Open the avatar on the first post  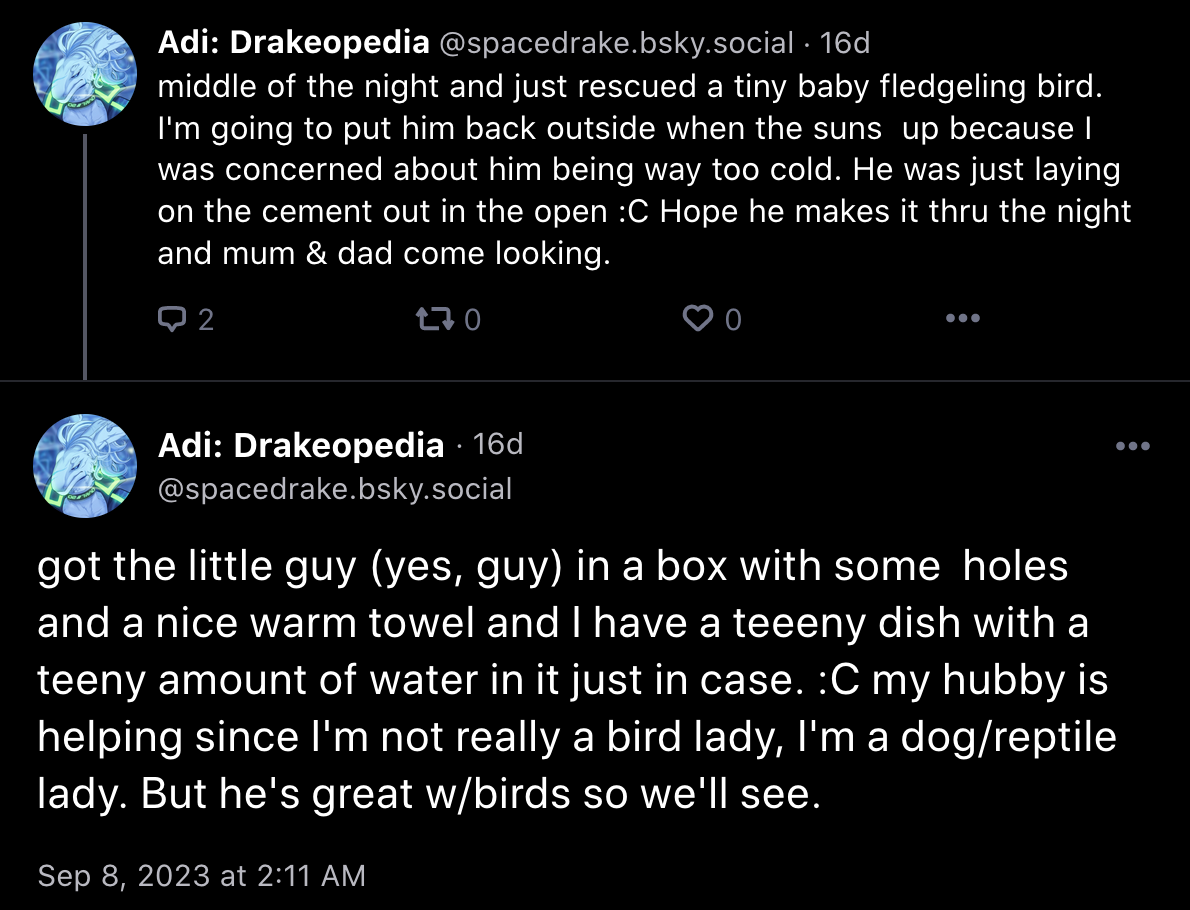click(85, 74)
